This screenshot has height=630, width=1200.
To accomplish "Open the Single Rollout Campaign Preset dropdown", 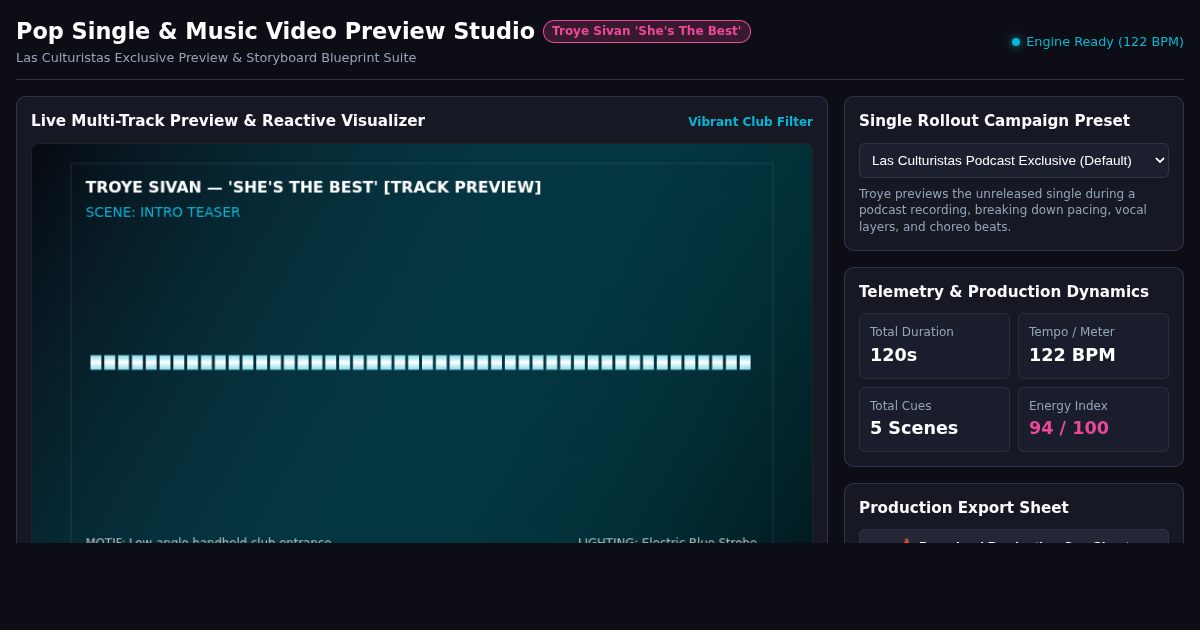I will (1014, 160).
